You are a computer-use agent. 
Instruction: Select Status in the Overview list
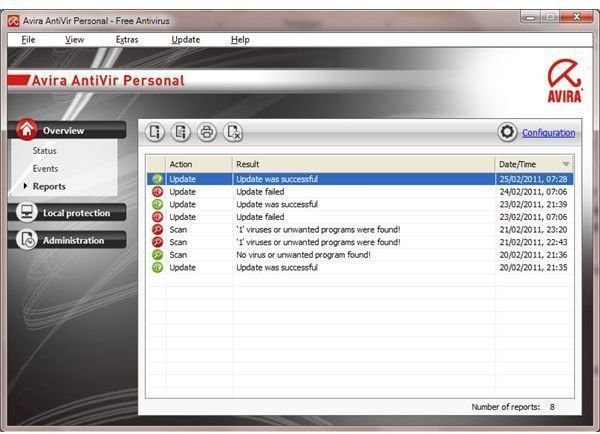point(44,151)
